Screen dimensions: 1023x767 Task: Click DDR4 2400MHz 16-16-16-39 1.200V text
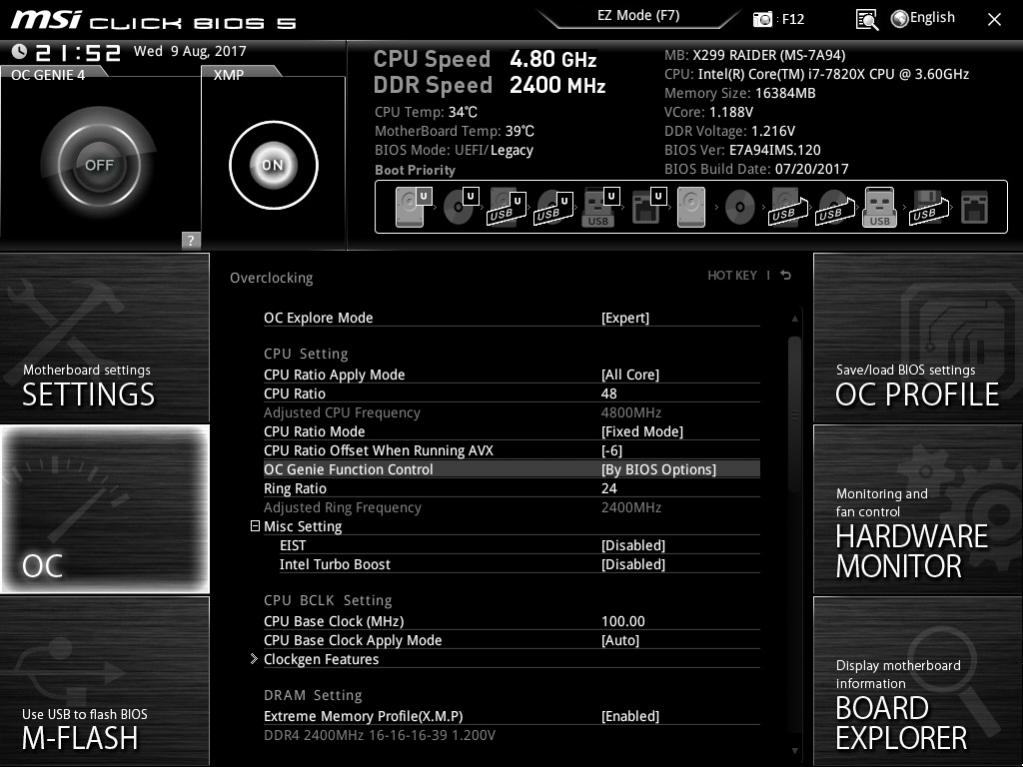pyautogui.click(x=380, y=735)
